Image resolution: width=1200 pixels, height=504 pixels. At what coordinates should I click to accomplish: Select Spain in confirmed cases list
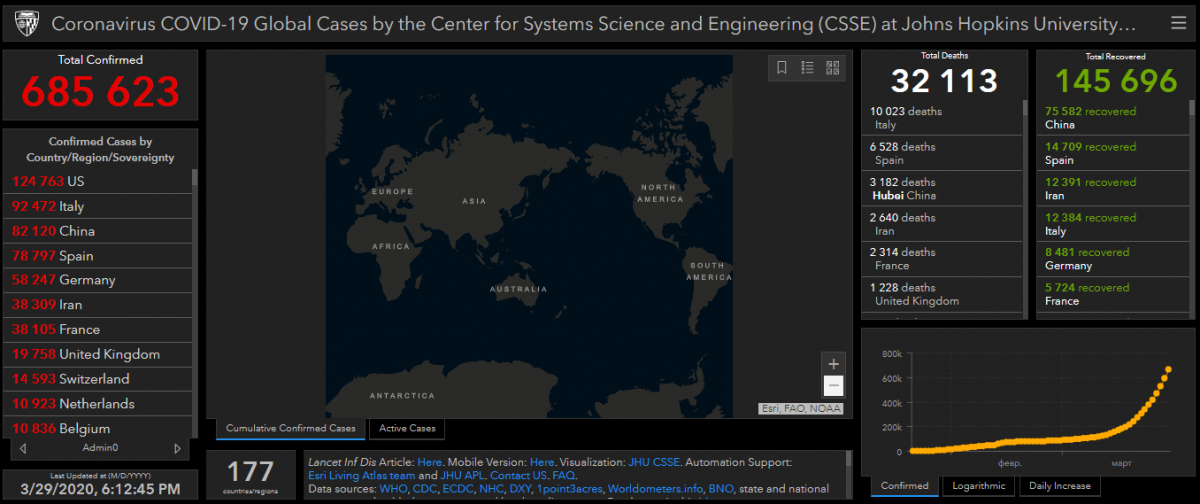97,255
